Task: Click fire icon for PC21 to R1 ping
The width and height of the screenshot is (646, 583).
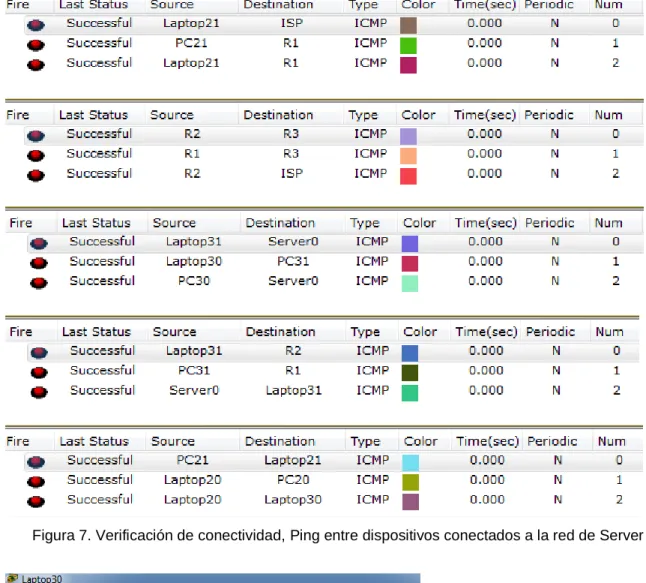Action: pos(36,44)
